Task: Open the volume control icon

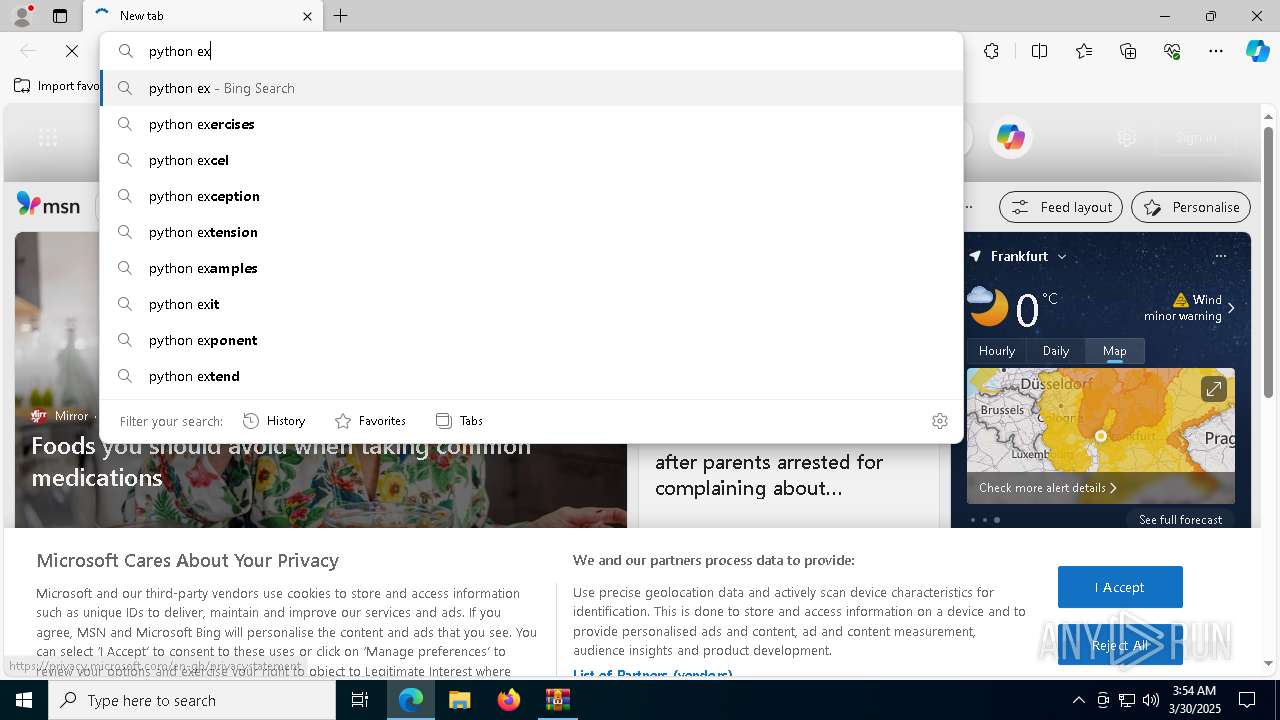Action: (1151, 700)
